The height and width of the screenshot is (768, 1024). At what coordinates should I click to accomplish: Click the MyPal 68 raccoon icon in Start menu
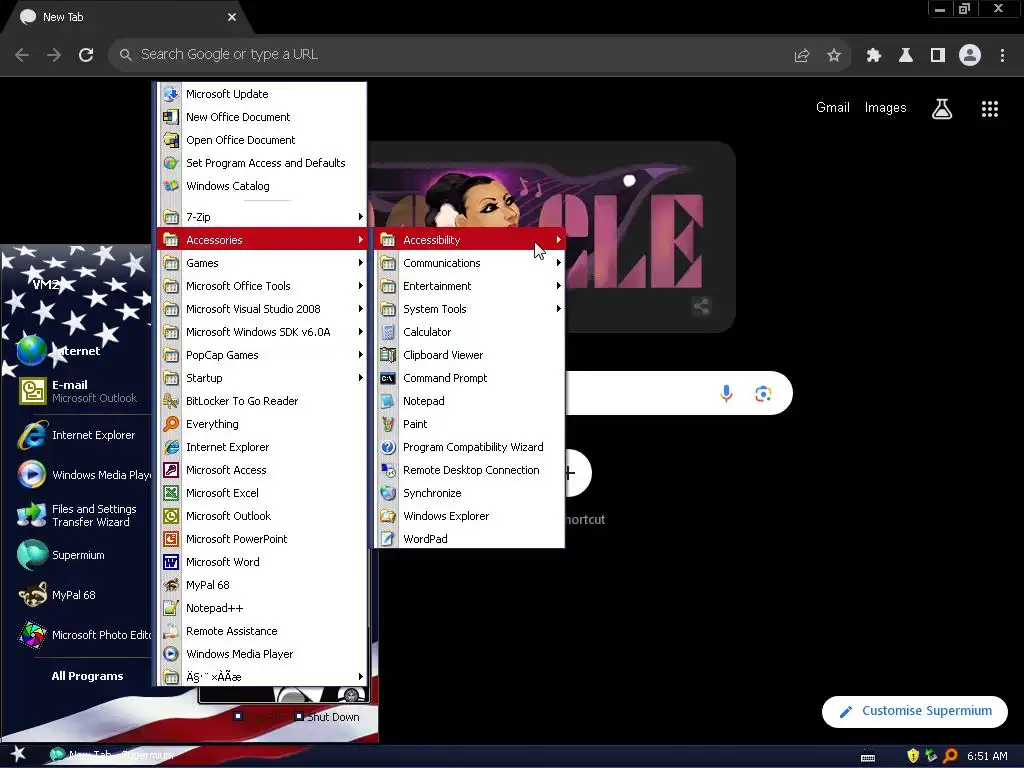click(32, 595)
